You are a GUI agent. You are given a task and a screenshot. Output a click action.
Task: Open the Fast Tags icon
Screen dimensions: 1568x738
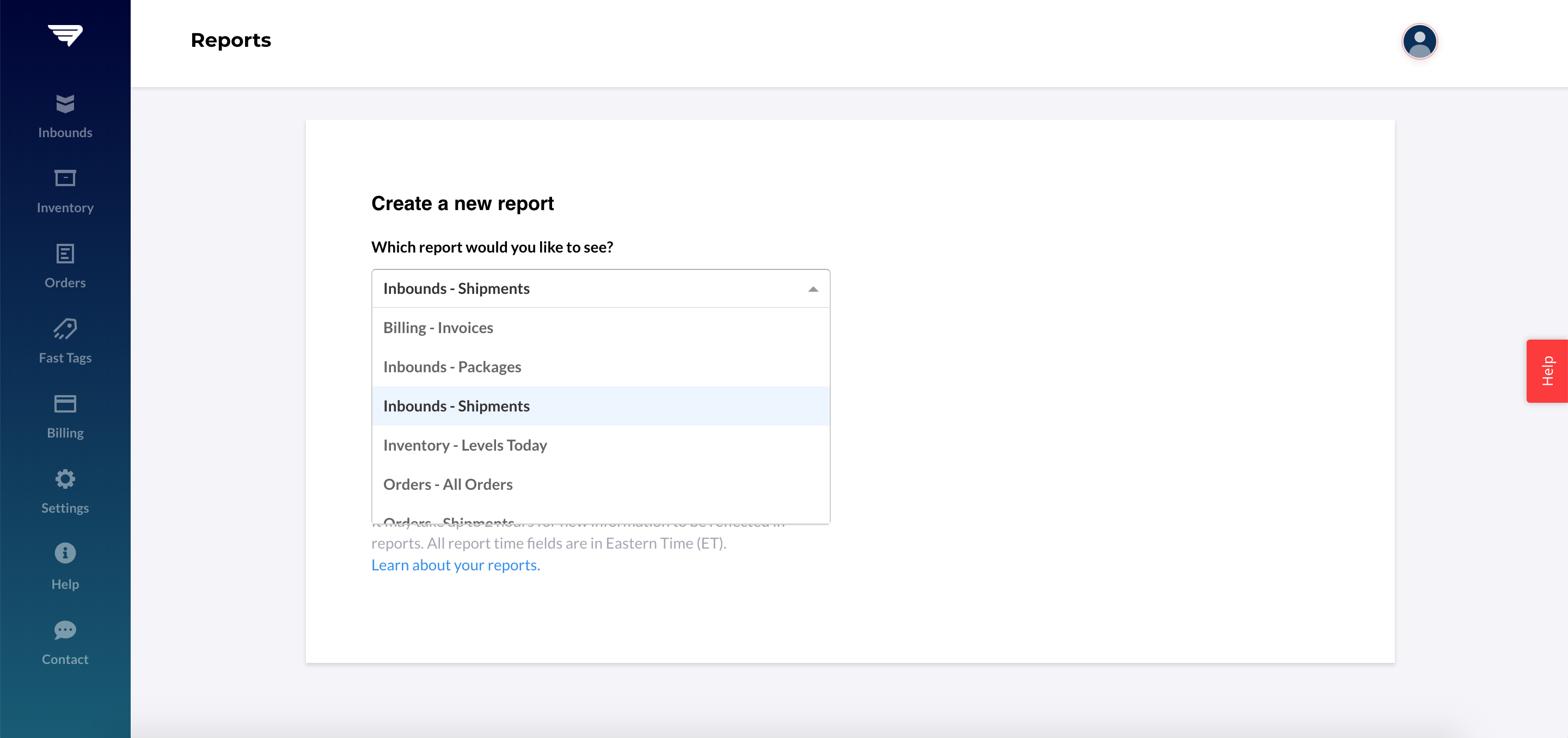[x=65, y=329]
